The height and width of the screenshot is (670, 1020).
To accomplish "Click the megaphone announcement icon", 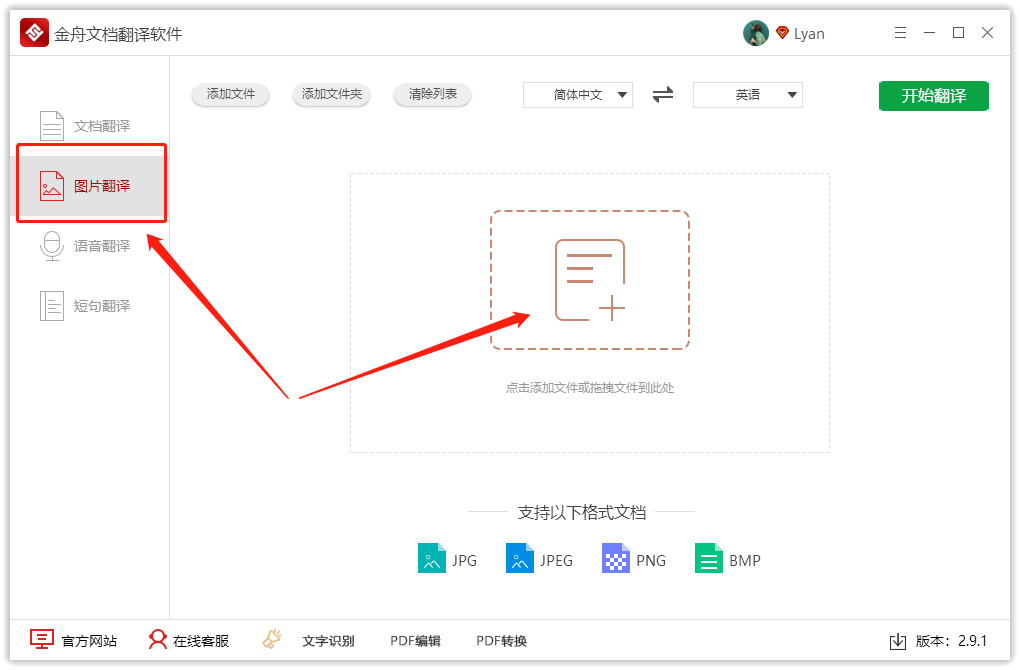I will [272, 639].
